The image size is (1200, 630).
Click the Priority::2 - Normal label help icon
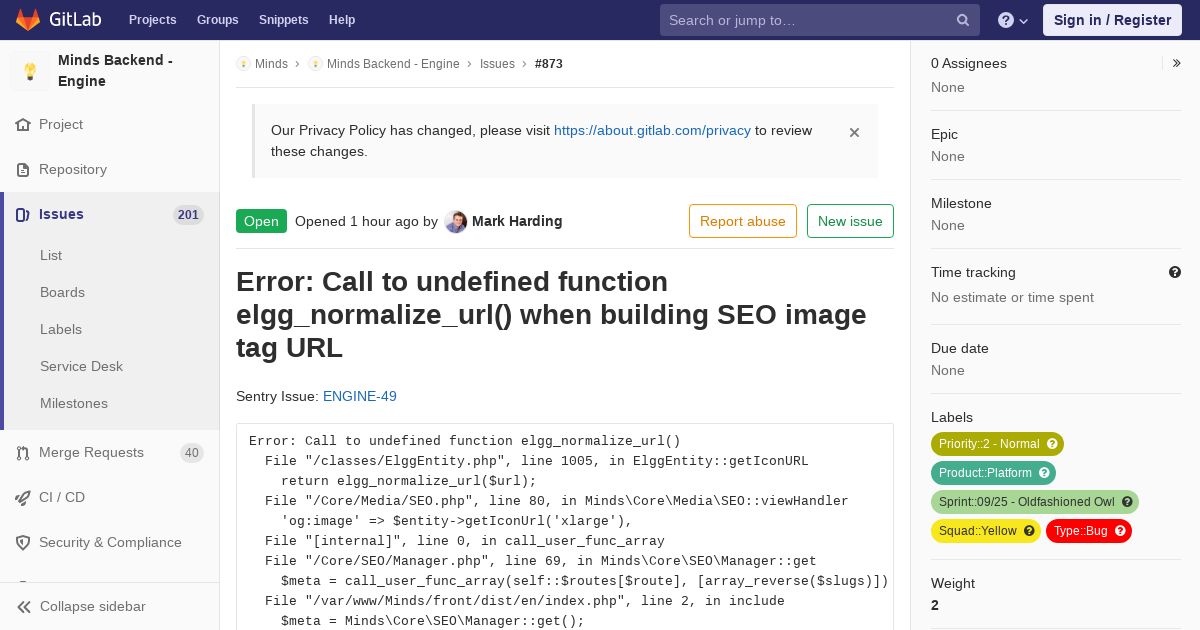[x=1052, y=444]
